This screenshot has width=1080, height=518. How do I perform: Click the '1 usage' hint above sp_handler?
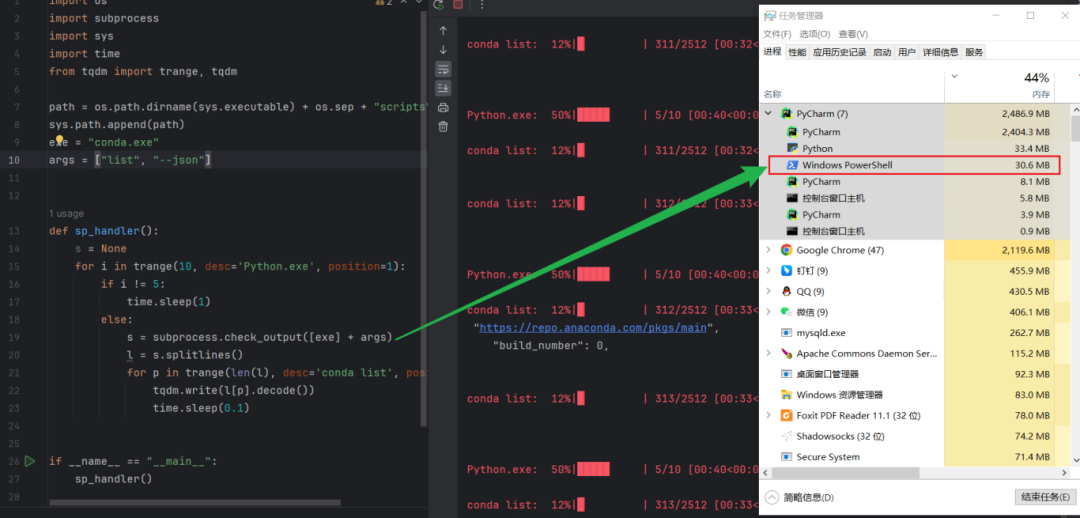pyautogui.click(x=66, y=214)
